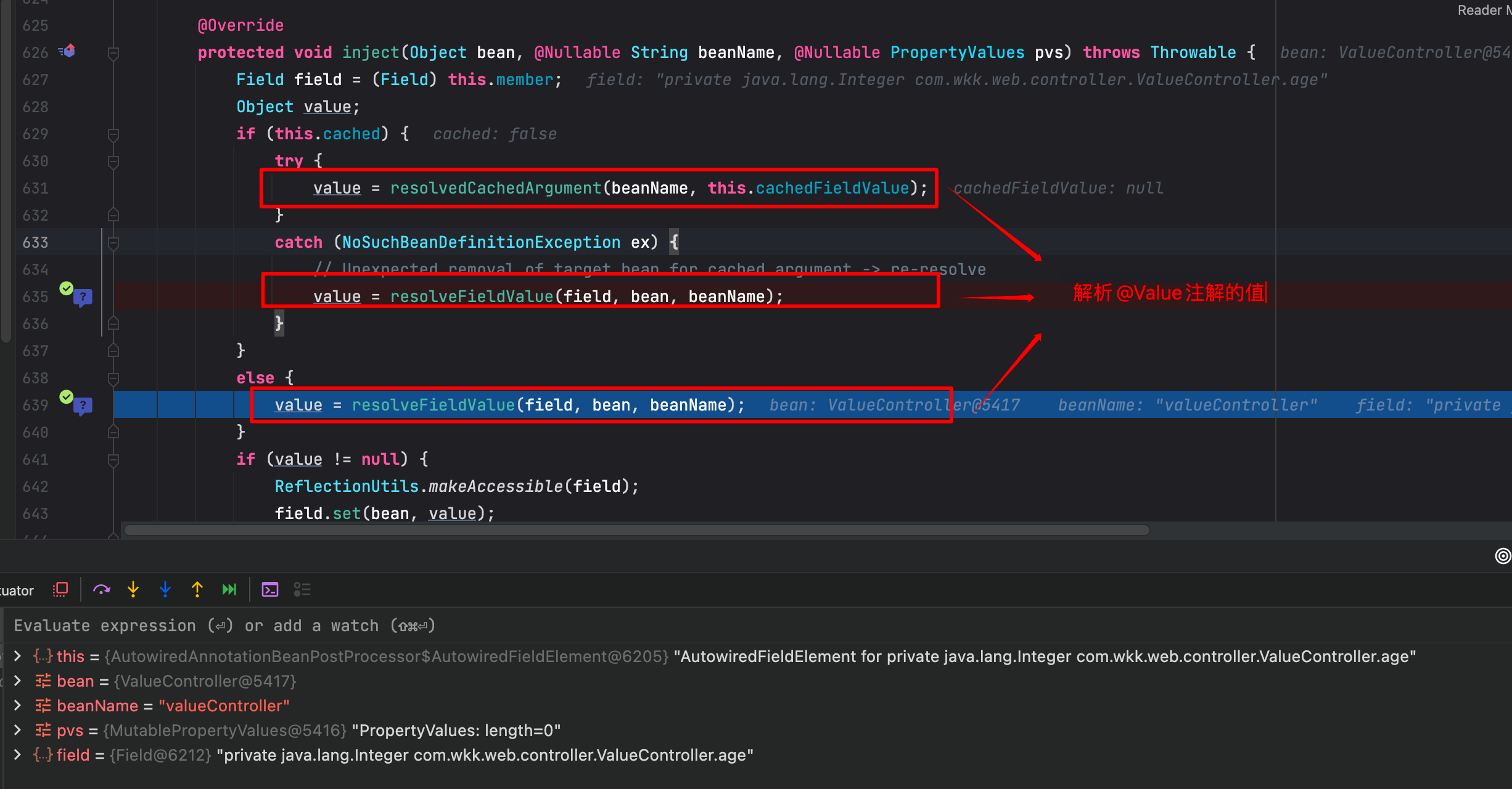Open the Evaluate Expression console icon
1512x789 pixels.
(269, 589)
